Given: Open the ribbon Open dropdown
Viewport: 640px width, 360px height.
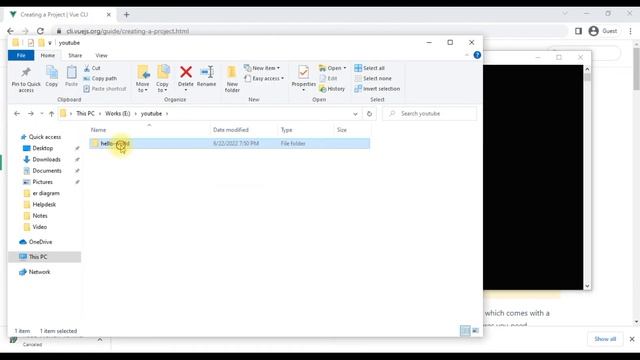Looking at the screenshot, I should [x=333, y=68].
